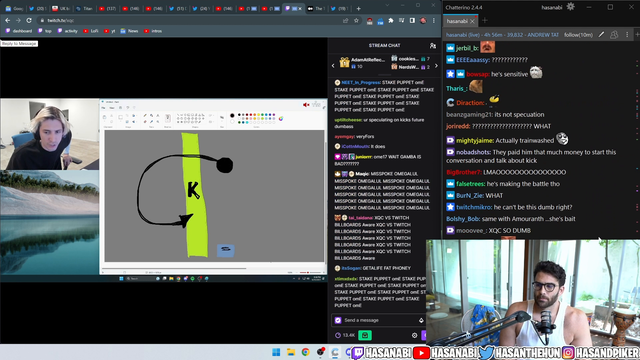This screenshot has height=360, width=640.
Task: Show previous gift leaderboard entry
Action: (333, 65)
